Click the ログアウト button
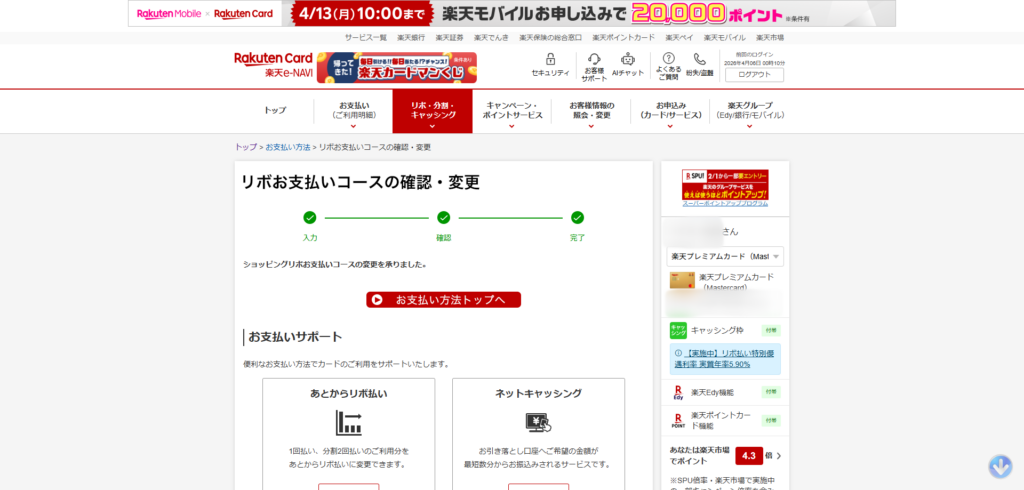The height and width of the screenshot is (490, 1024). pyautogui.click(x=754, y=74)
